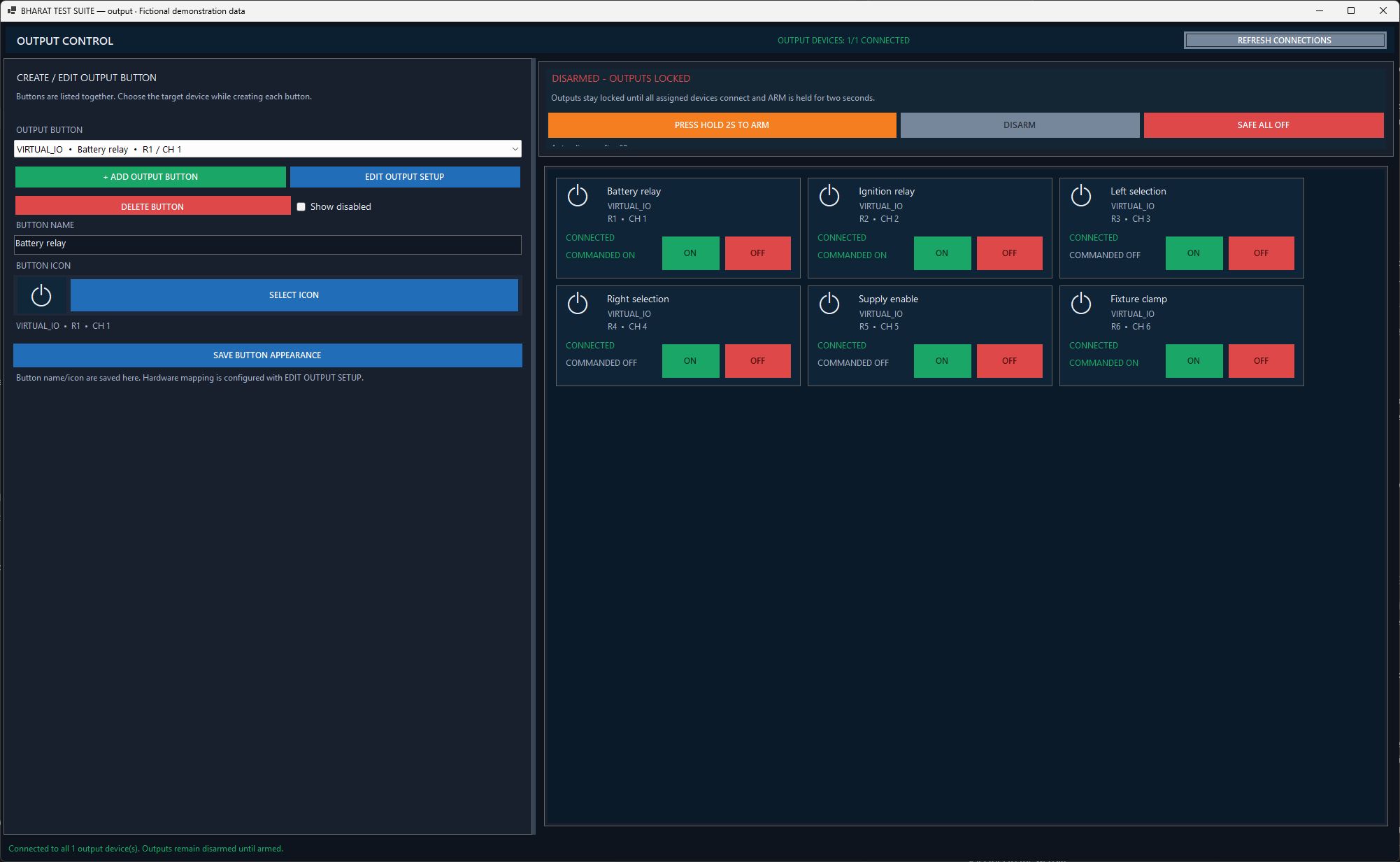The width and height of the screenshot is (1400, 862).
Task: Click the Right selection card power icon
Action: tap(578, 303)
